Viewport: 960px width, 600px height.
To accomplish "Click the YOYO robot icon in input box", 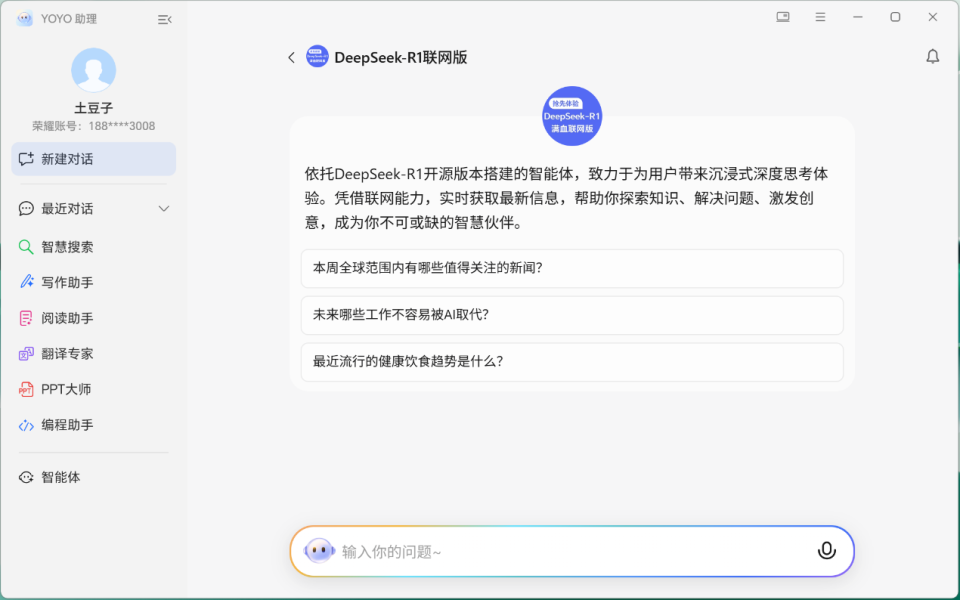I will coord(319,551).
